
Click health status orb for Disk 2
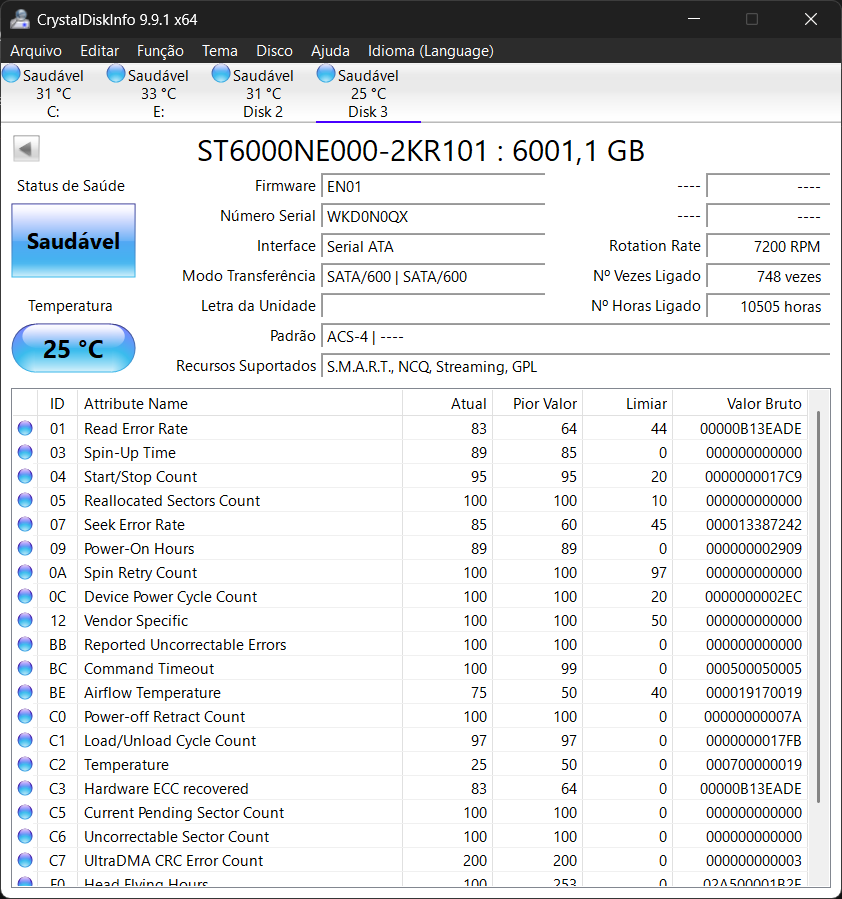point(221,74)
